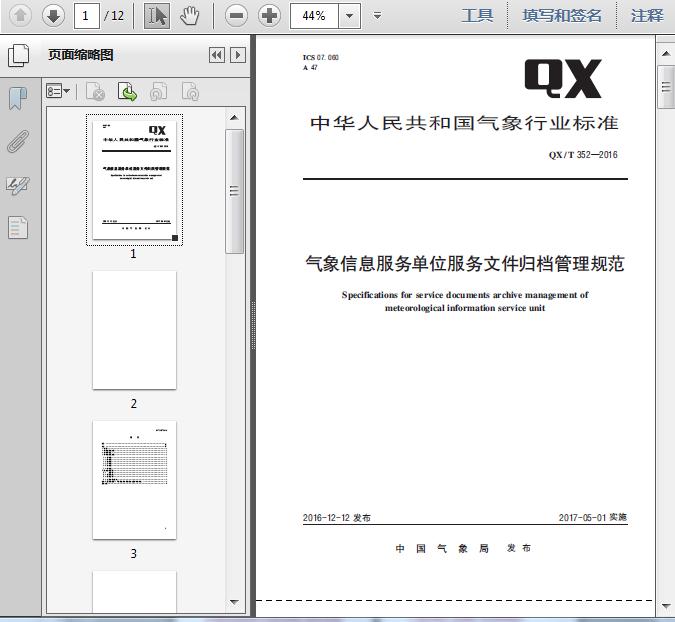Open the 注释 panel
The height and width of the screenshot is (622, 675).
coord(647,16)
